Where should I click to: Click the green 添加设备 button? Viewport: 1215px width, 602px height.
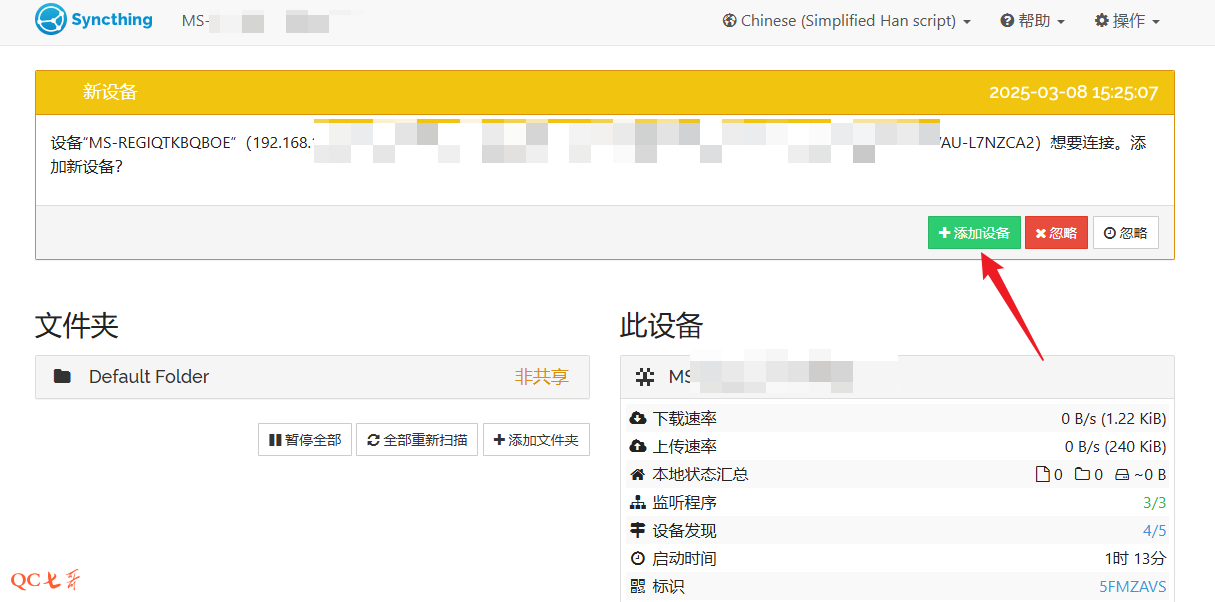pyautogui.click(x=973, y=233)
